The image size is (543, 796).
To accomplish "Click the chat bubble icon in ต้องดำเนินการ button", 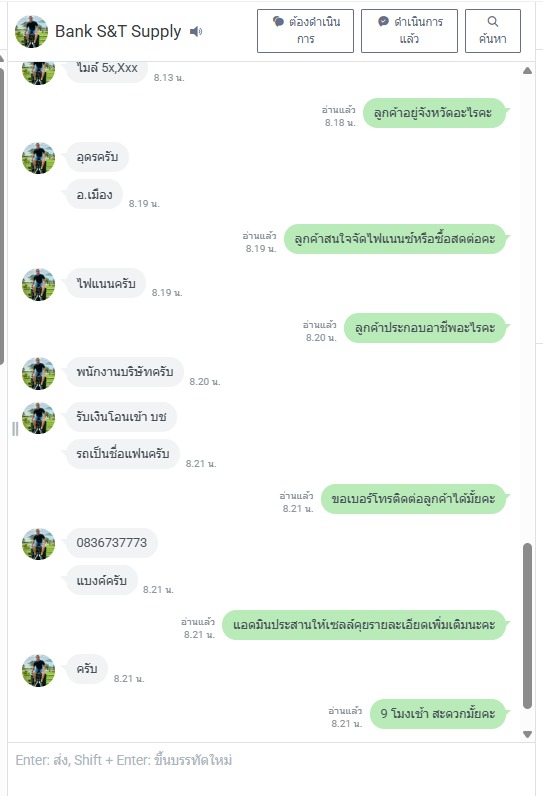I will (x=278, y=21).
